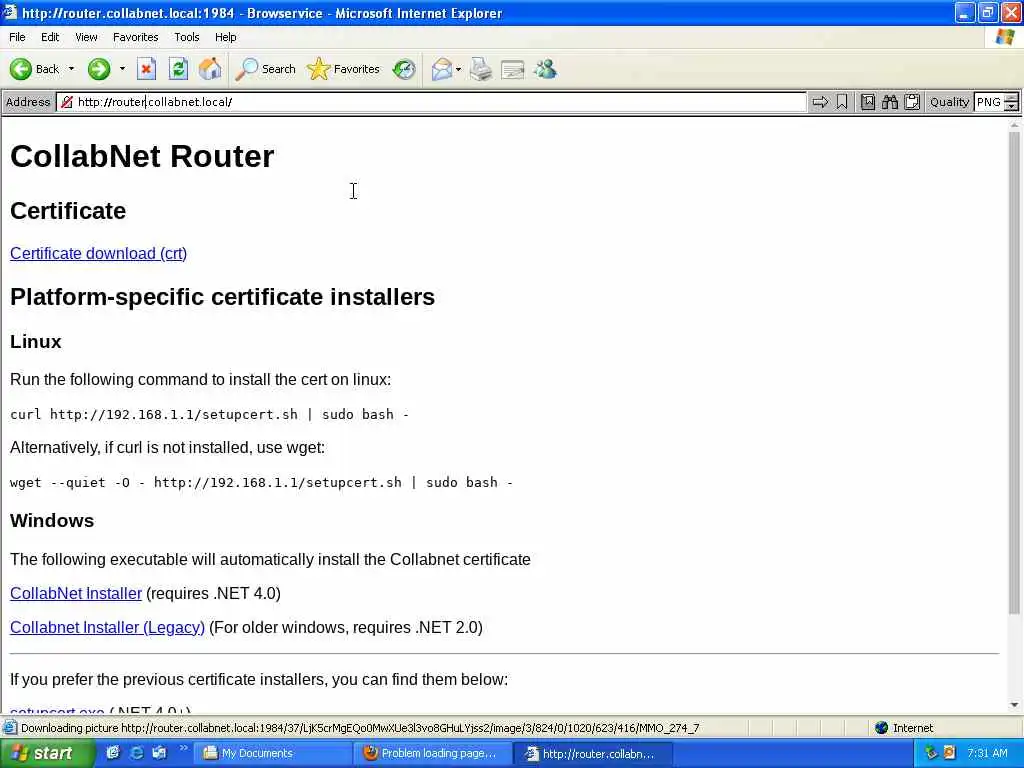The height and width of the screenshot is (768, 1024).
Task: Click the Linux heading
Action: (x=35, y=342)
